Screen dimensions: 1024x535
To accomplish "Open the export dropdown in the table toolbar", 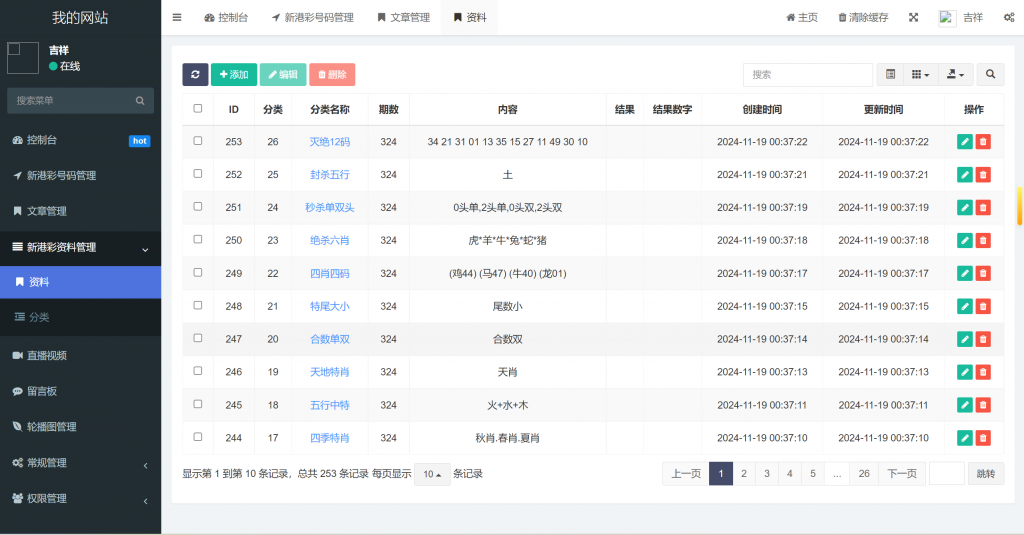I will [x=954, y=75].
